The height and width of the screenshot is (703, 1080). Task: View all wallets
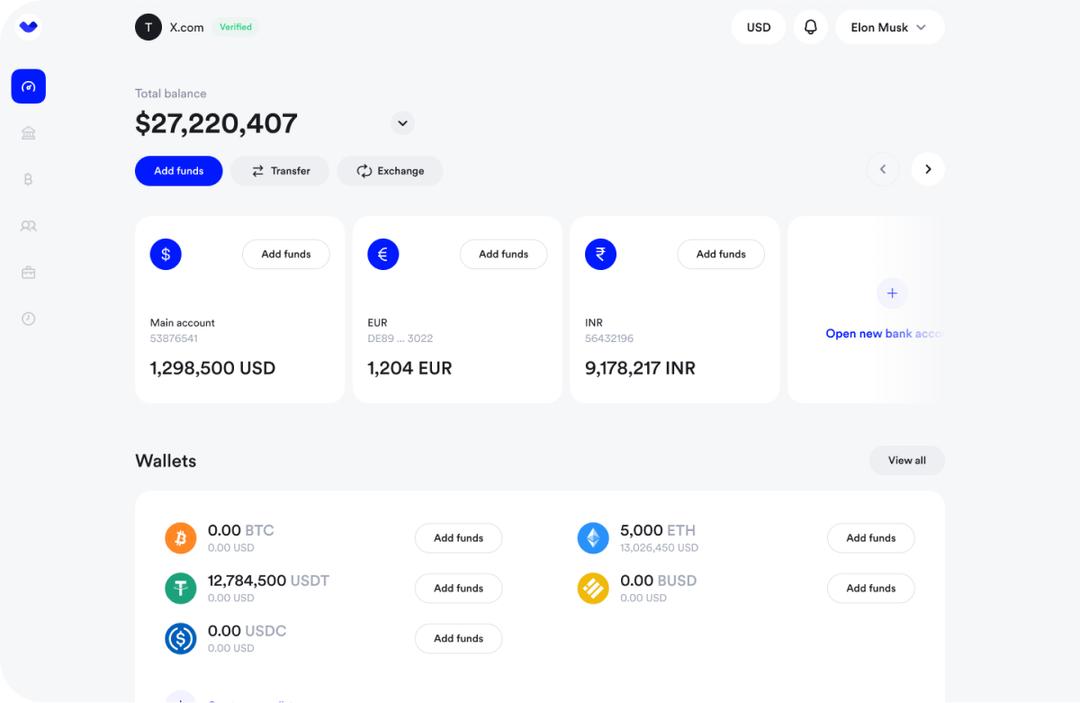point(906,460)
